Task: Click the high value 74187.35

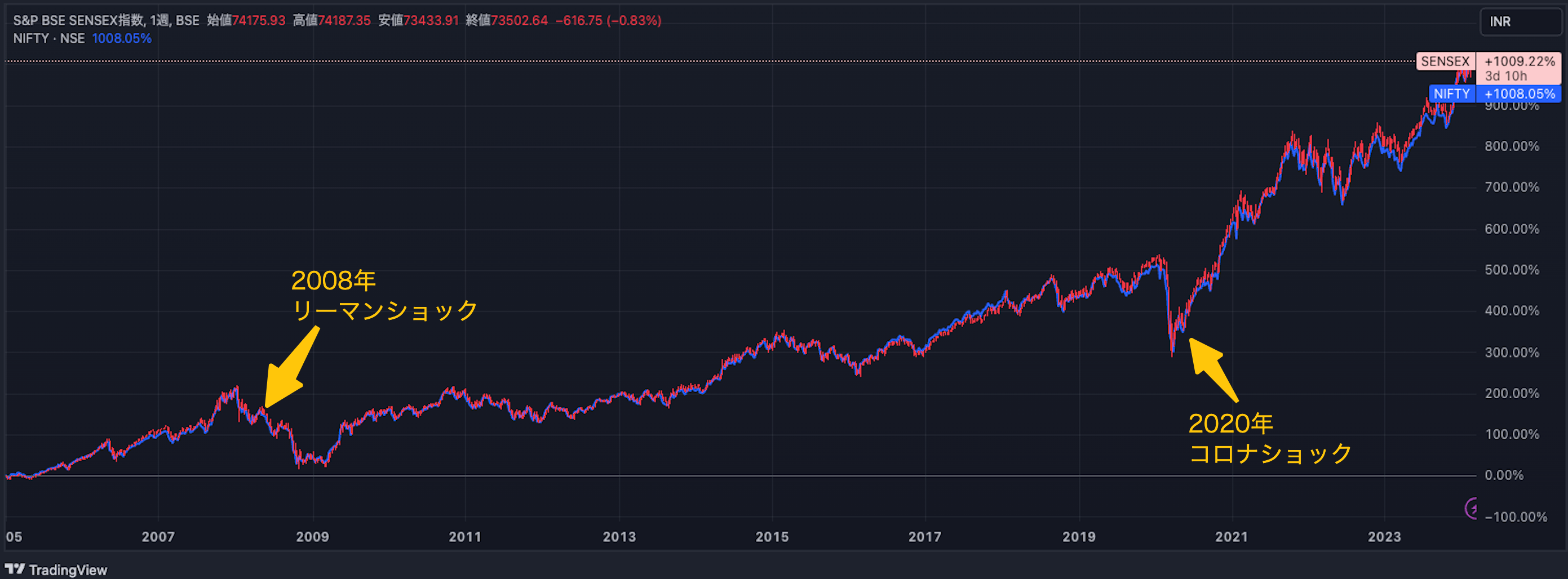Action: [x=344, y=21]
